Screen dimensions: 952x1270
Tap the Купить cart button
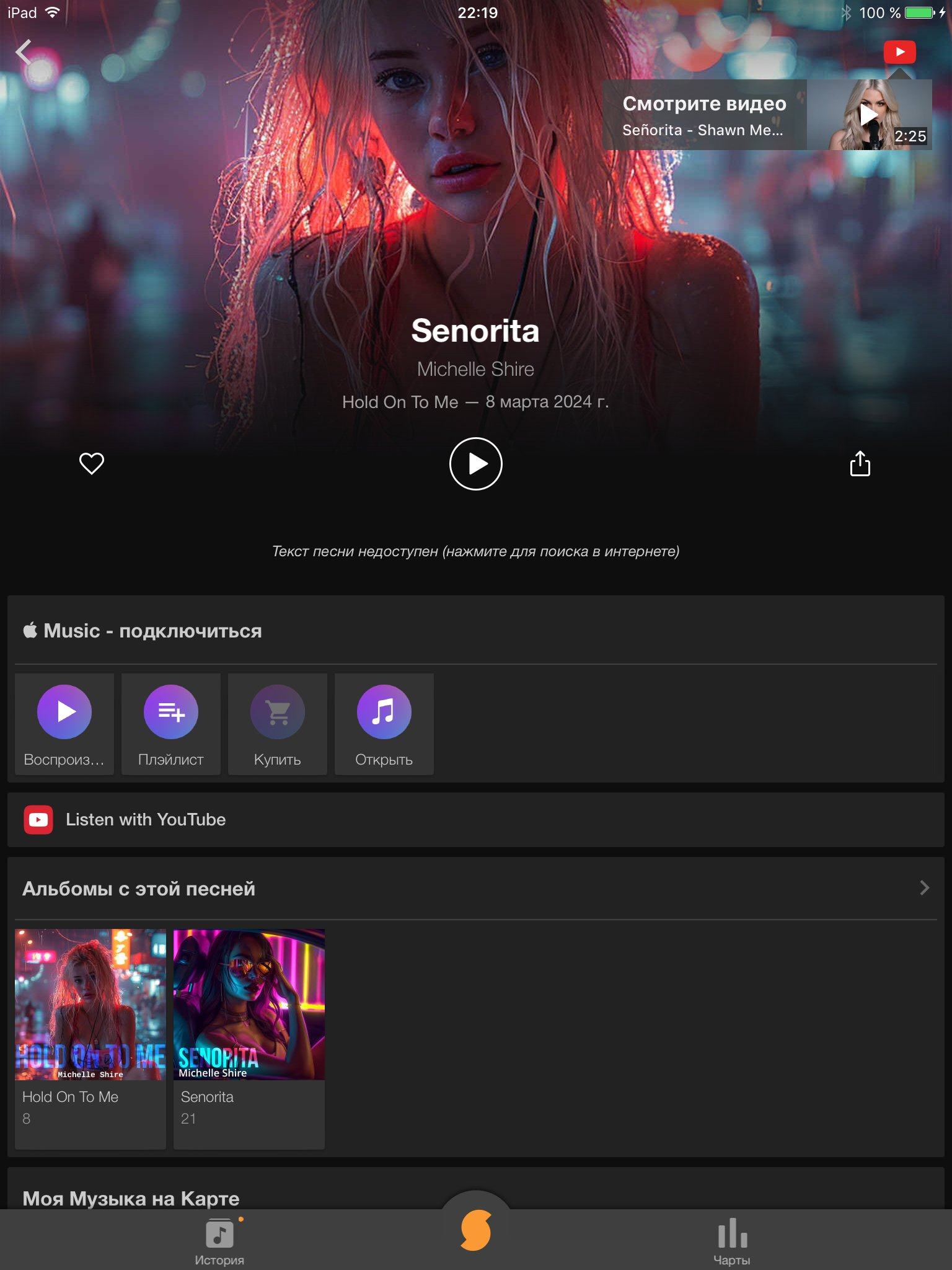[278, 724]
